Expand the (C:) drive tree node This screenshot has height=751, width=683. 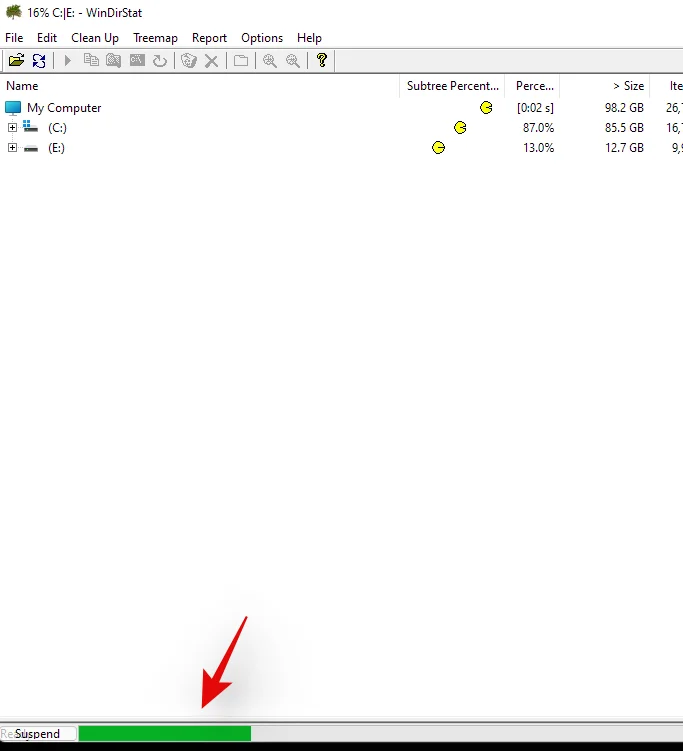(x=12, y=128)
